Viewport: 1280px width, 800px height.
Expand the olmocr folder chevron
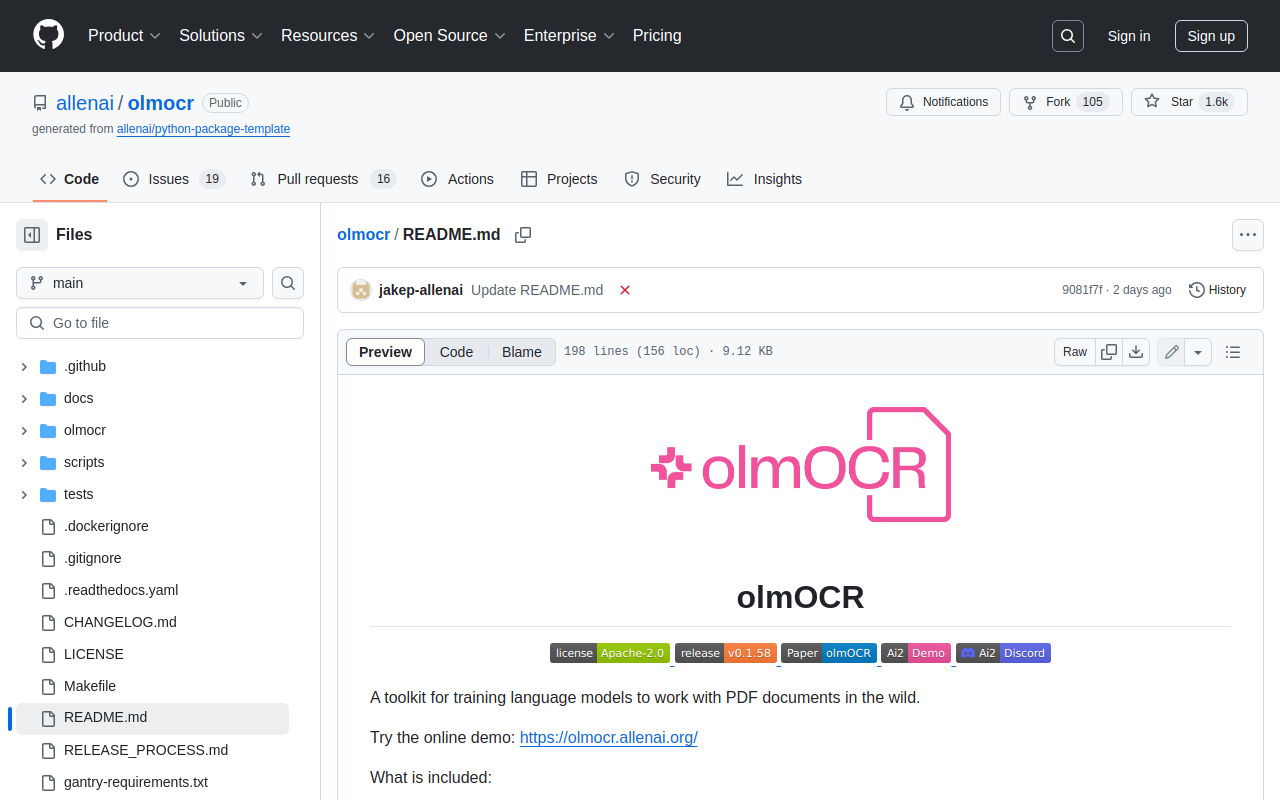[x=24, y=431]
